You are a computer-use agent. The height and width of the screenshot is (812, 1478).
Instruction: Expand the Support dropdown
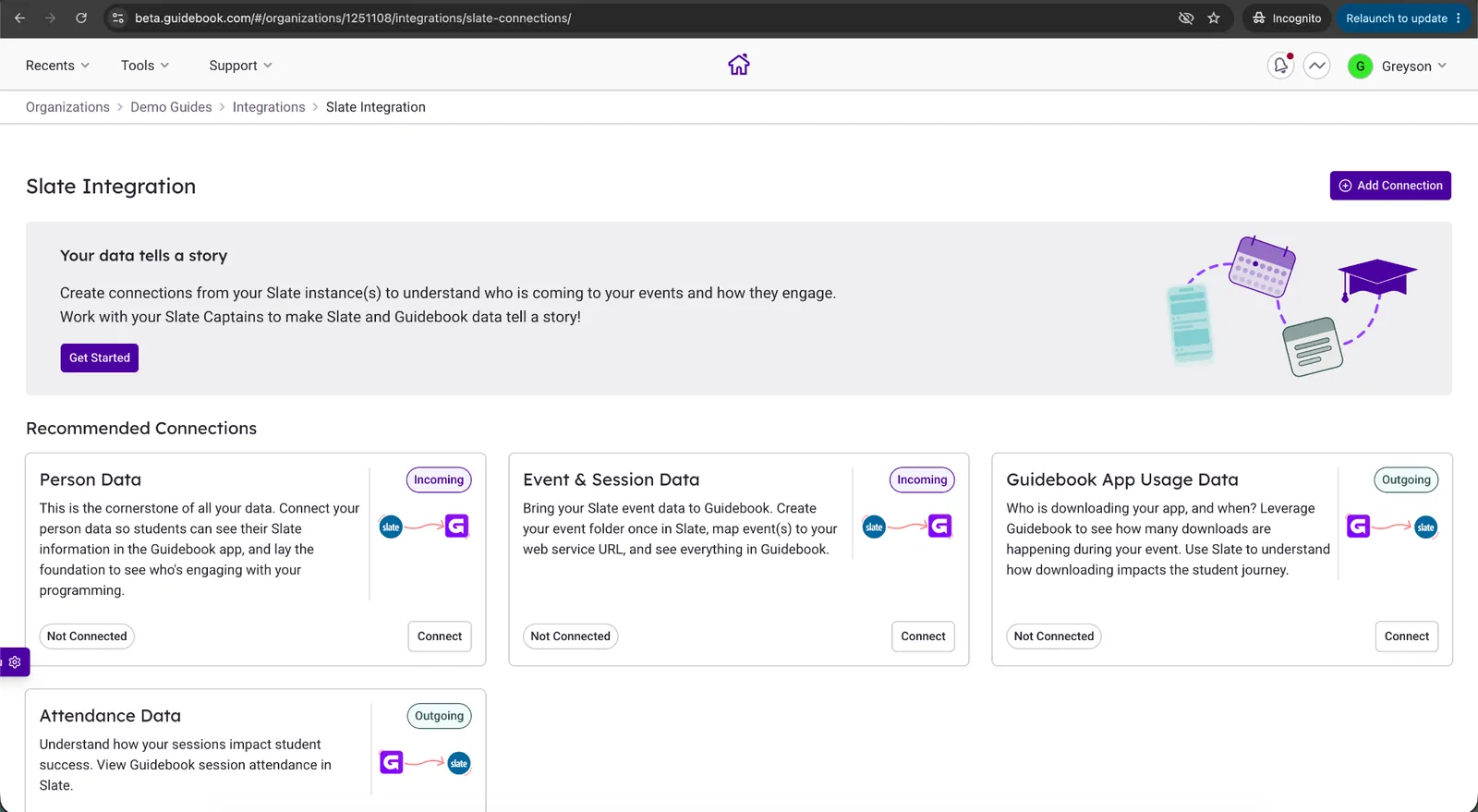click(240, 66)
